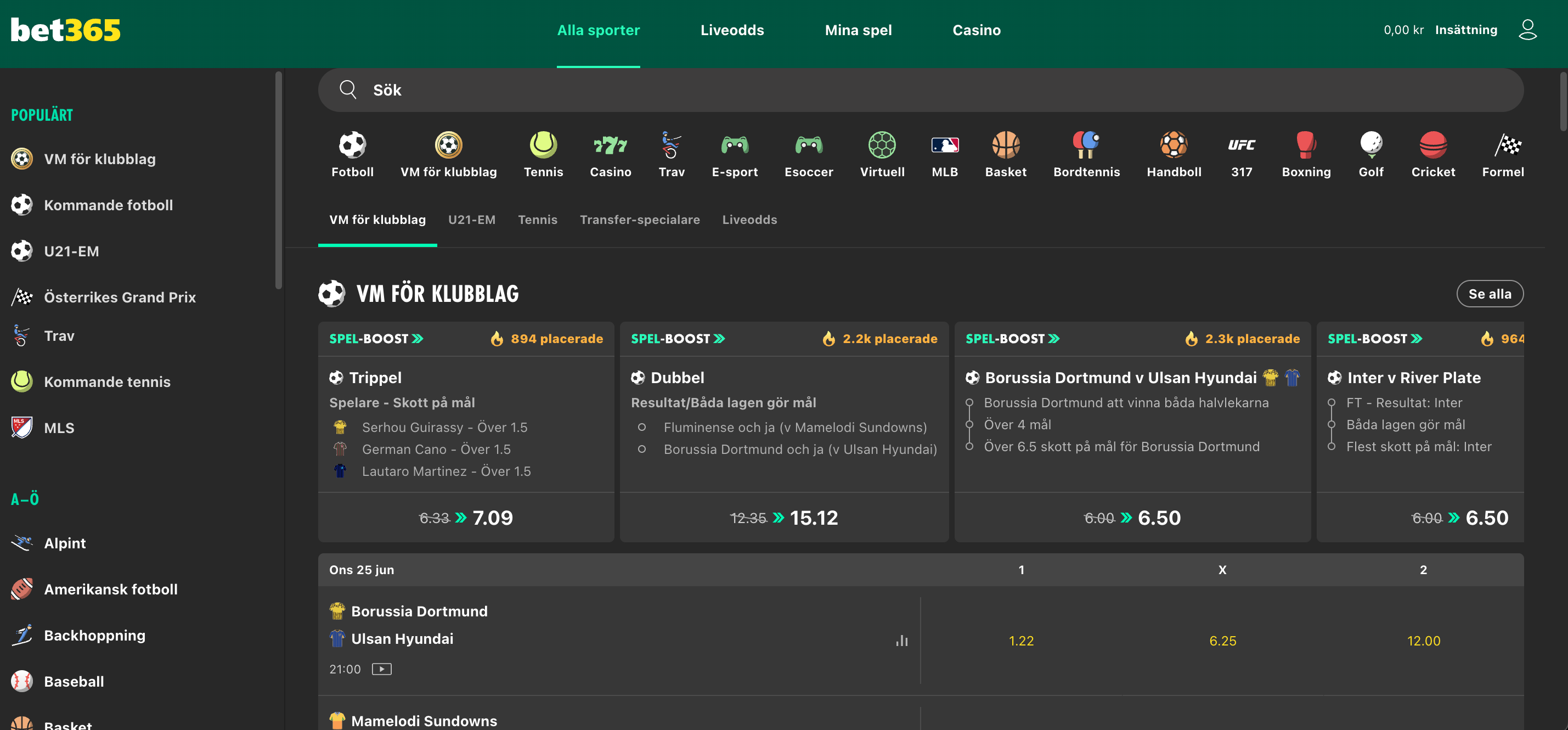This screenshot has width=1568, height=730.
Task: Pick draw odds 6.25
Action: click(1222, 641)
